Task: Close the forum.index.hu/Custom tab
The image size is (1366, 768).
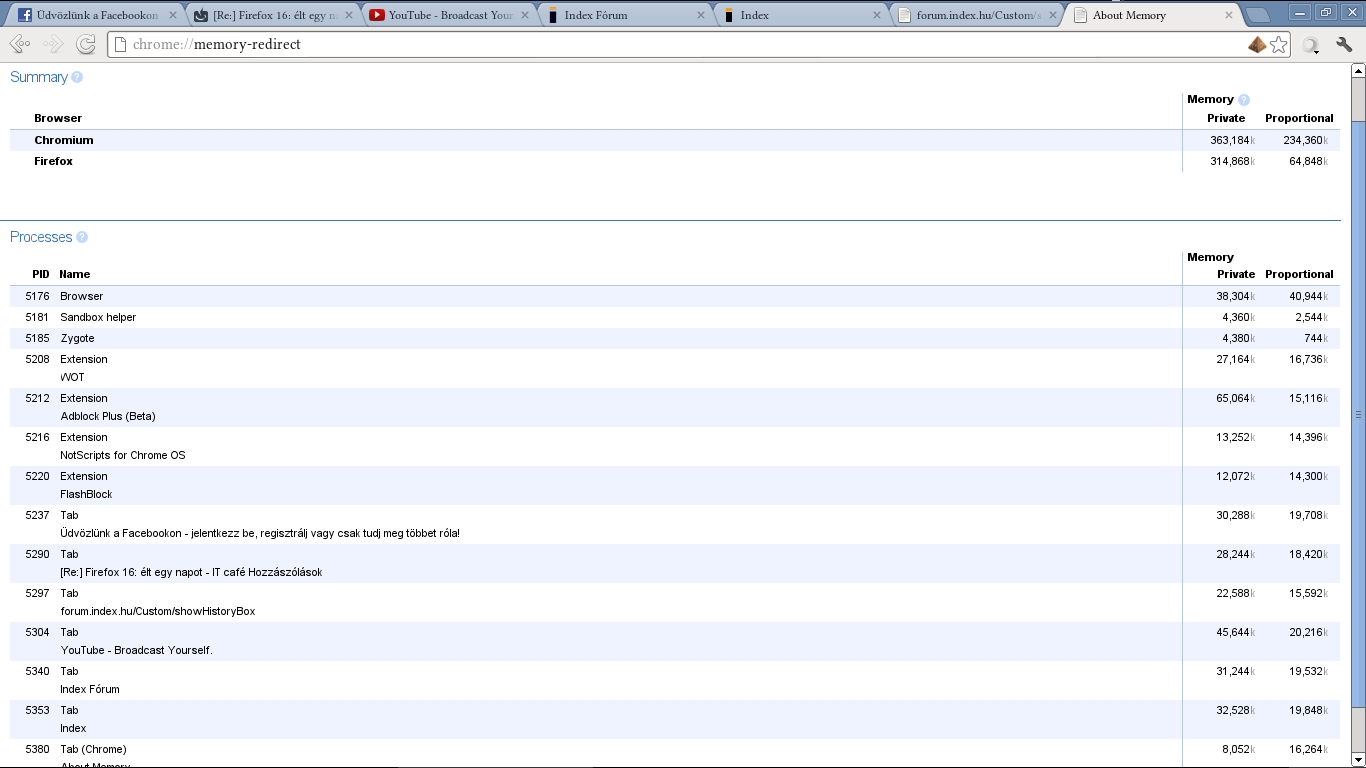Action: [x=1053, y=15]
